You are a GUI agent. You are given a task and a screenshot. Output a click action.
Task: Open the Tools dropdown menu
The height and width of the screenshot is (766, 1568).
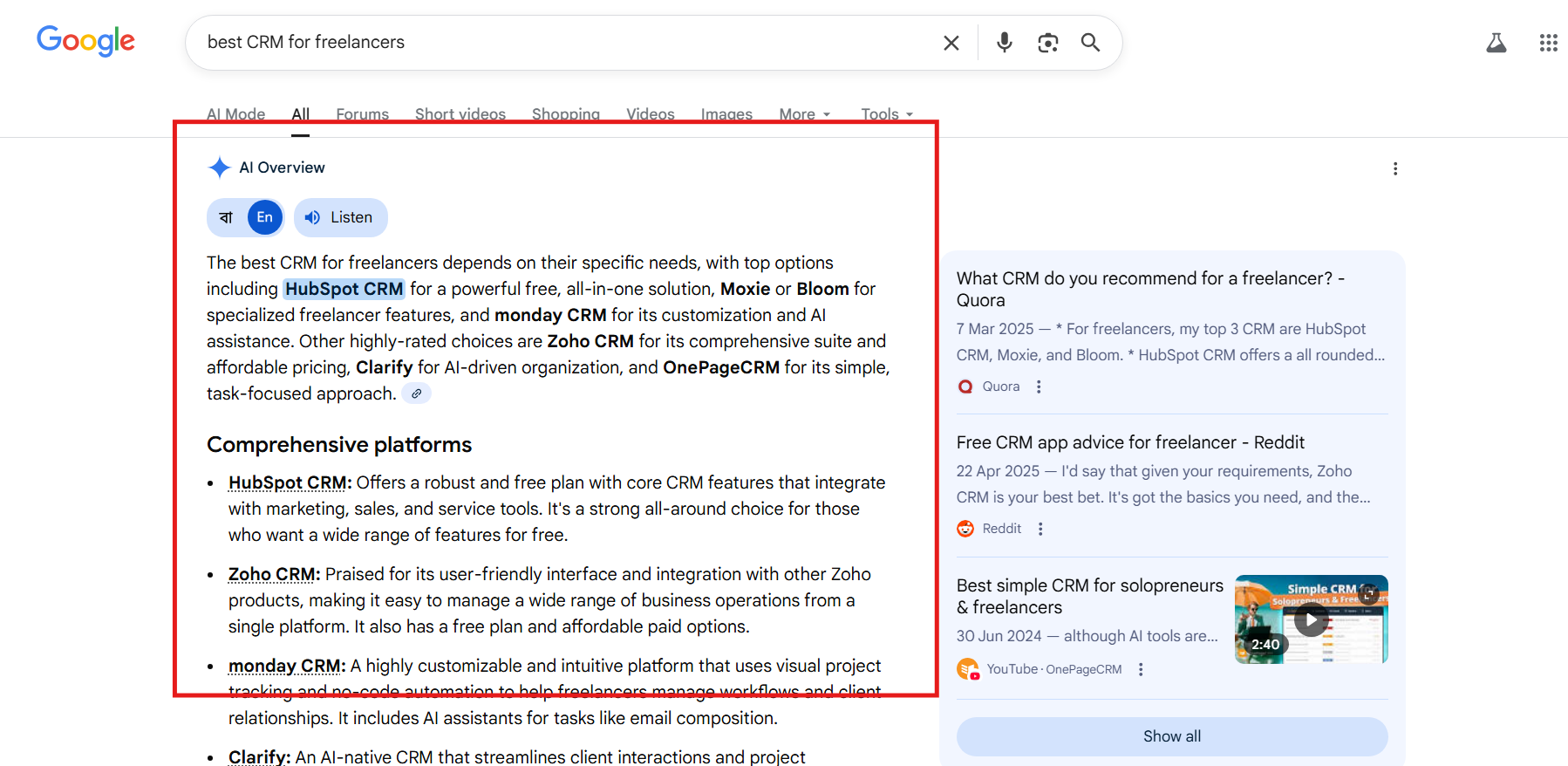click(x=886, y=114)
